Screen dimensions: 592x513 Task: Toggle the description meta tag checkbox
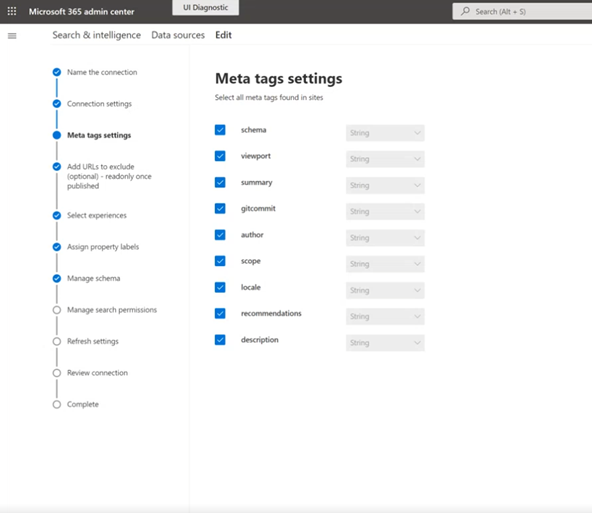pos(220,340)
